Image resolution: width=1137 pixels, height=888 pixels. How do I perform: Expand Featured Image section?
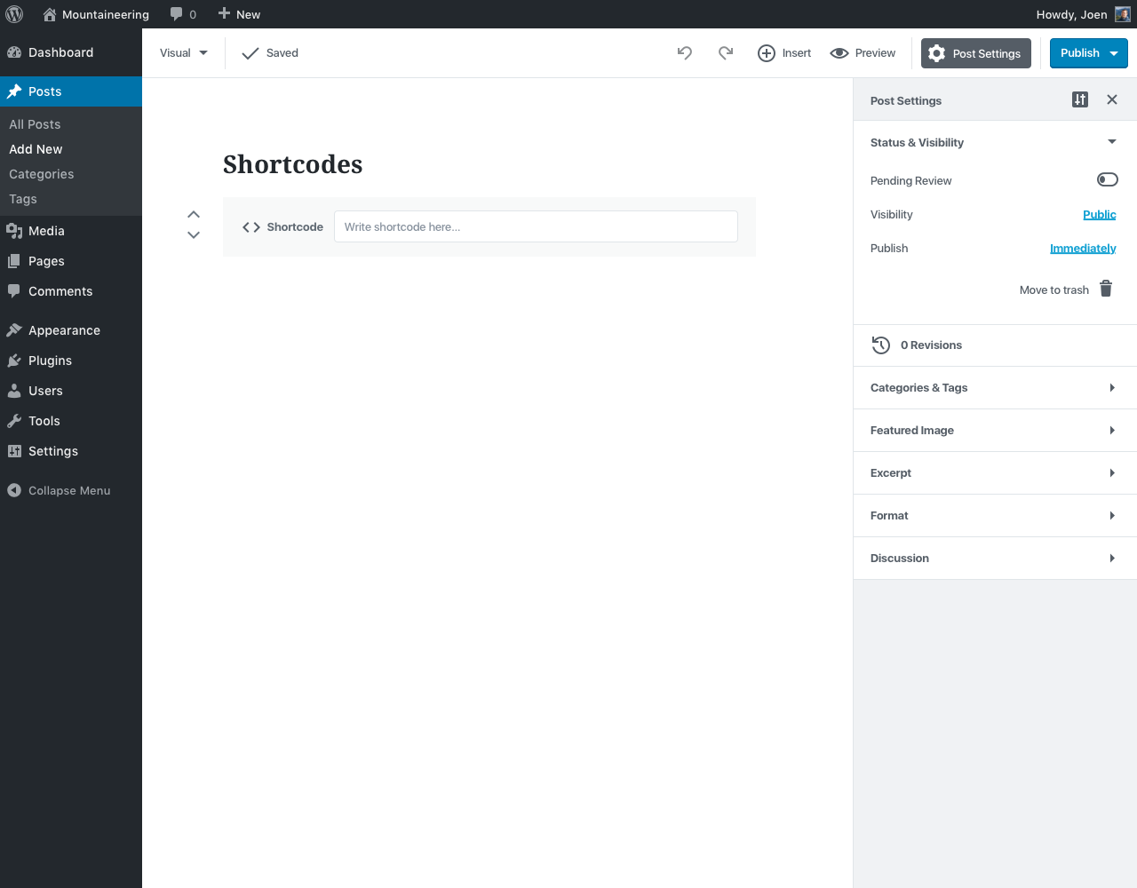tap(995, 431)
